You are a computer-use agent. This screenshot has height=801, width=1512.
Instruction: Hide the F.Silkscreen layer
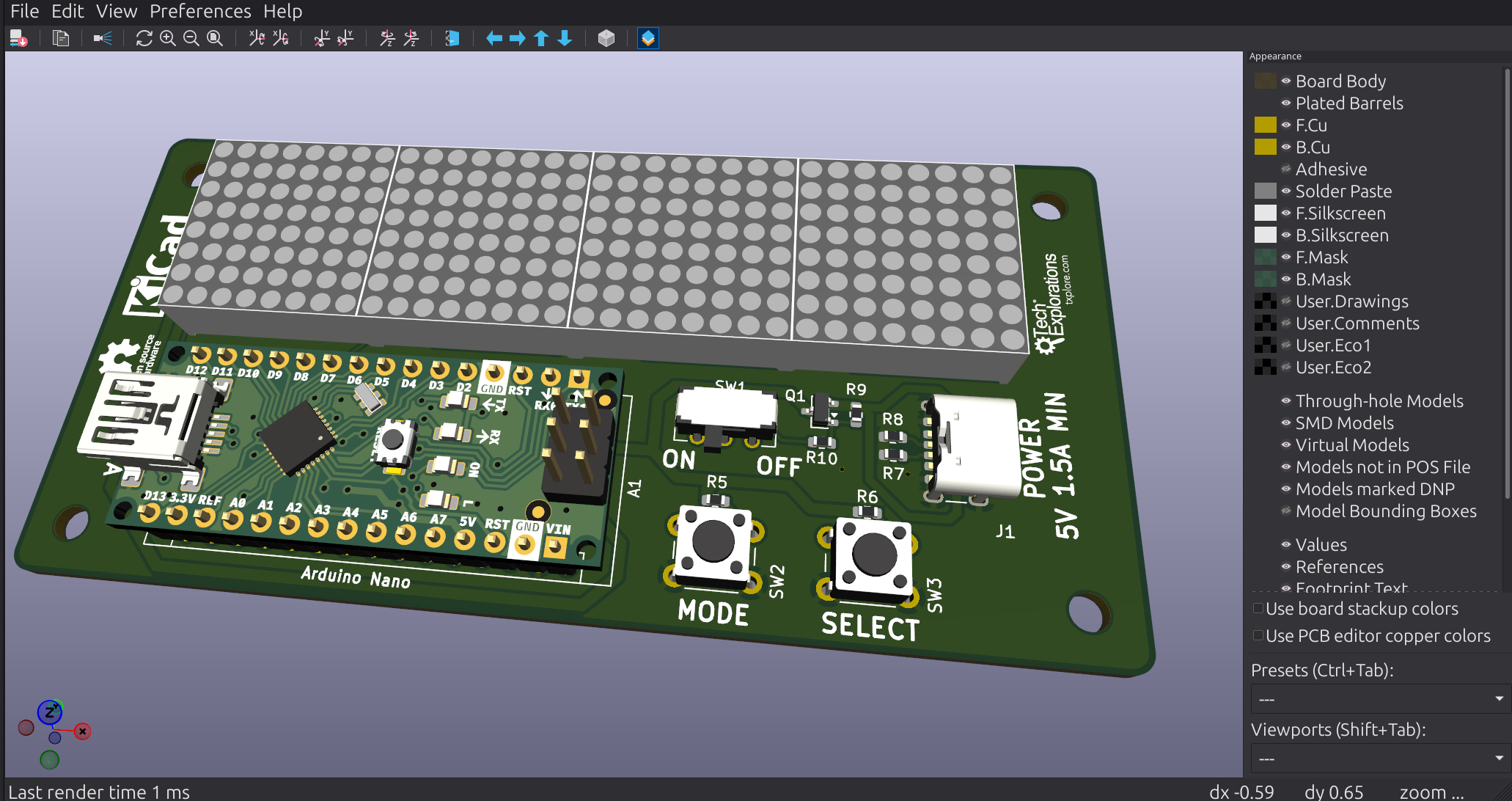(x=1285, y=213)
